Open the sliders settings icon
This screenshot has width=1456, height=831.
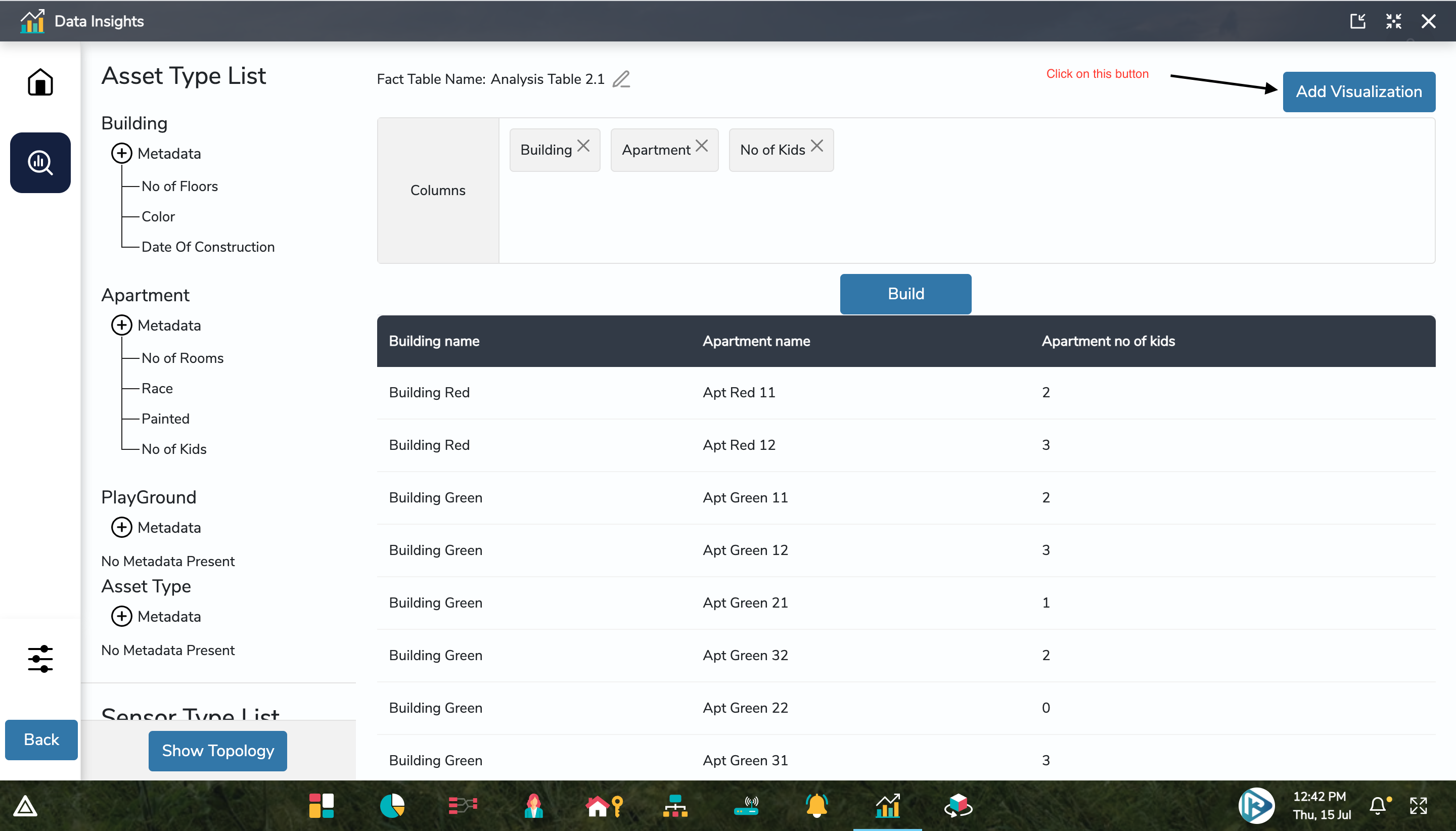tap(40, 659)
